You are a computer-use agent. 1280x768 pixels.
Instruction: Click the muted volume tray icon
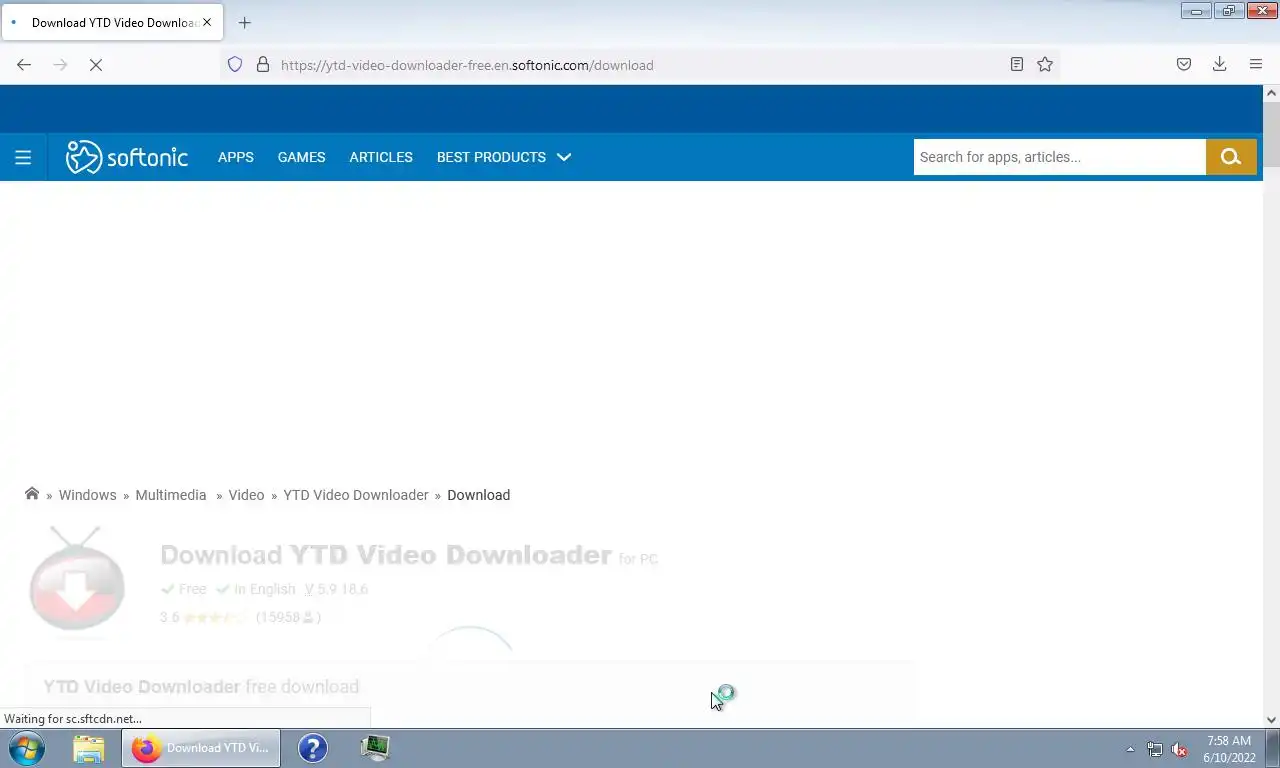[x=1179, y=749]
